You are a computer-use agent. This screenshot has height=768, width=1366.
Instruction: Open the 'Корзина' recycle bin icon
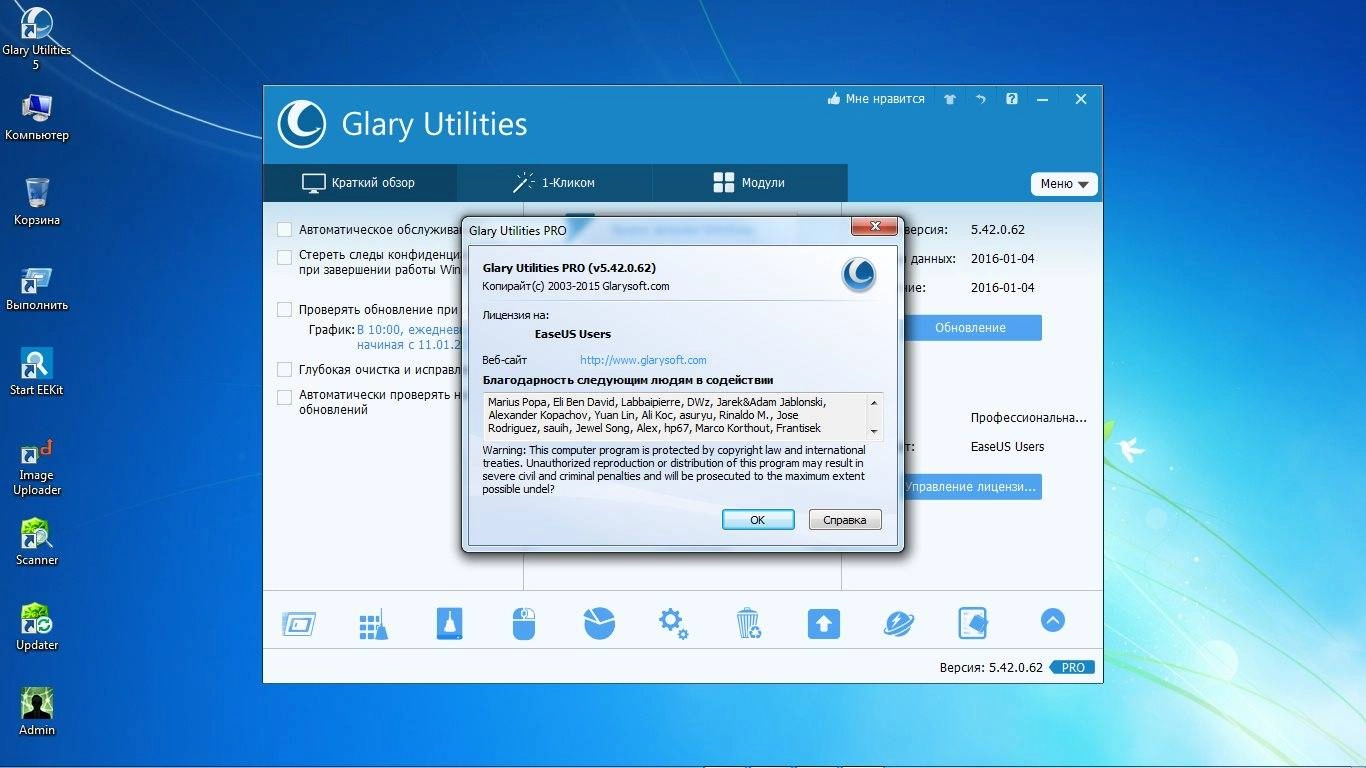37,202
